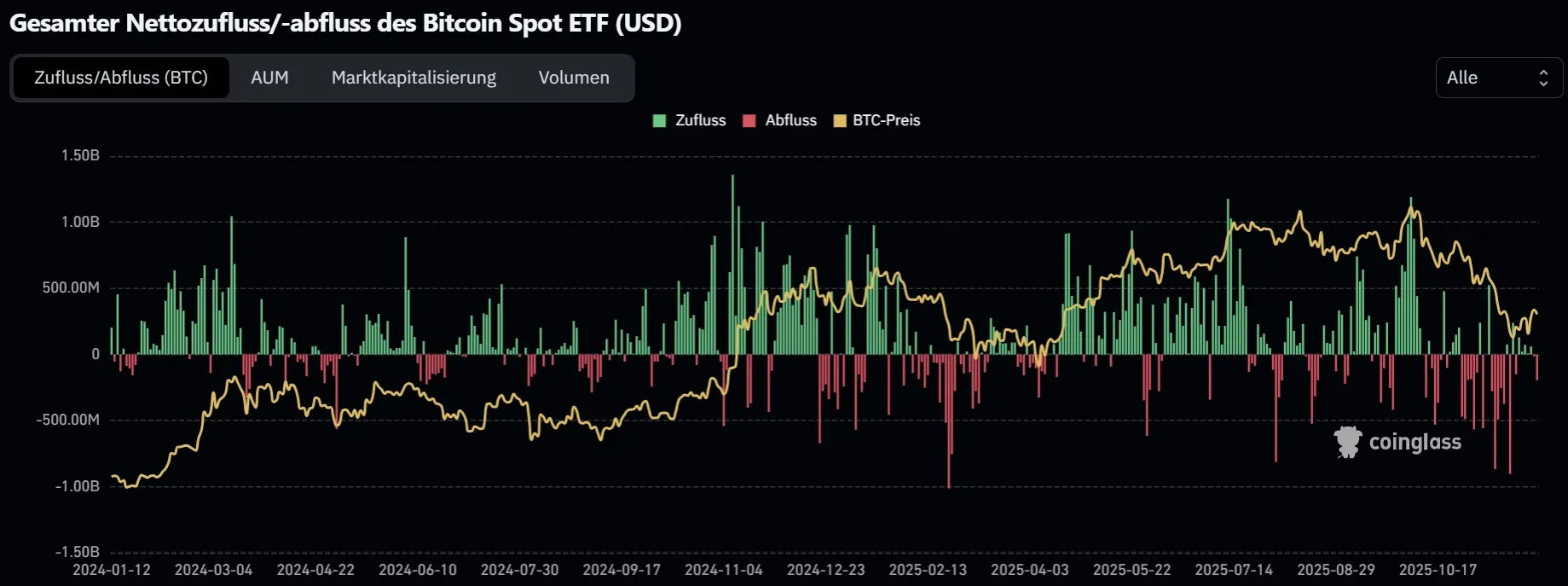The image size is (1568, 586).
Task: Select the Volumen tab
Action: (x=573, y=78)
